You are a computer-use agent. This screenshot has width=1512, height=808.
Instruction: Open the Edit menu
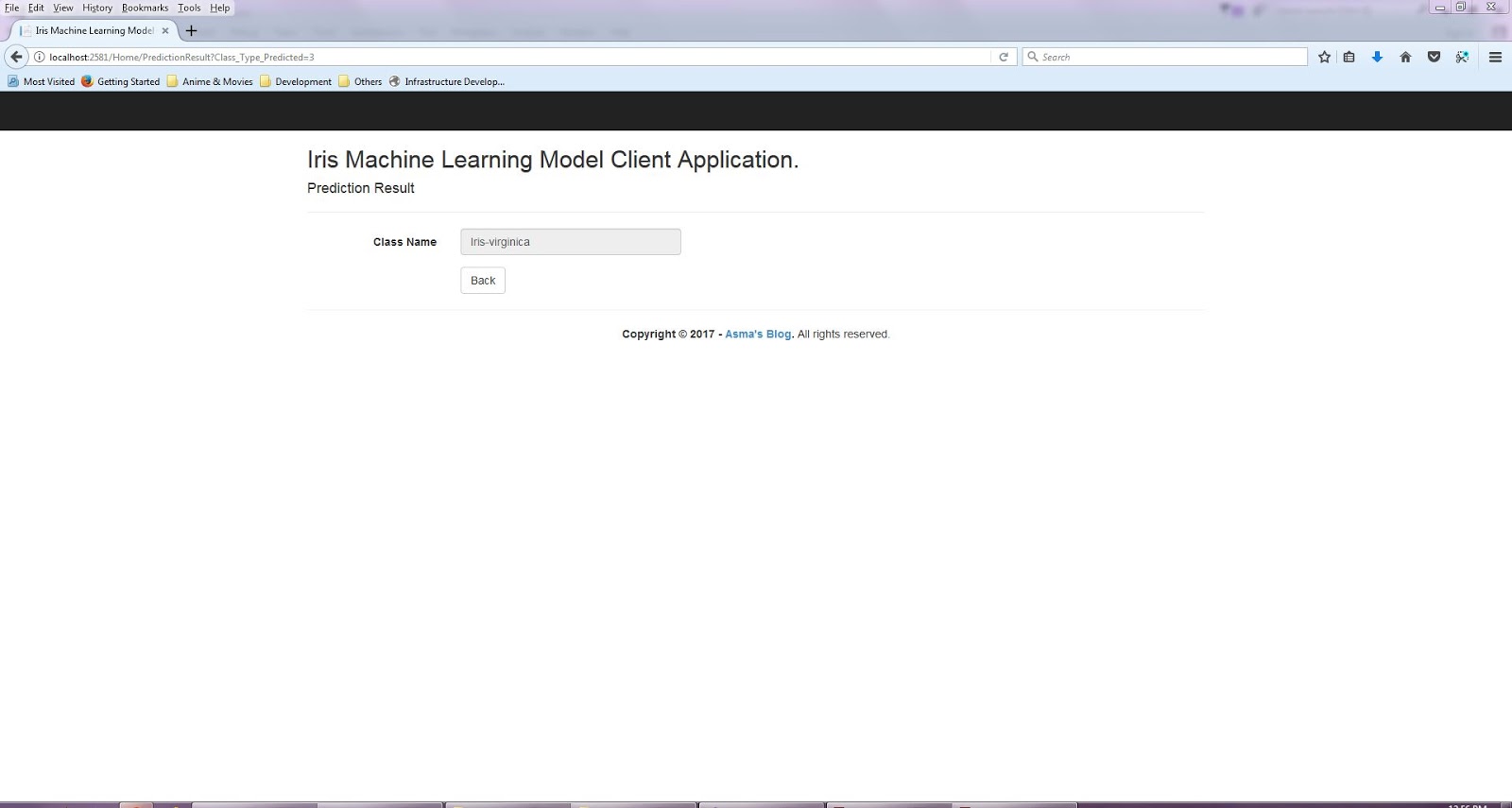click(36, 8)
